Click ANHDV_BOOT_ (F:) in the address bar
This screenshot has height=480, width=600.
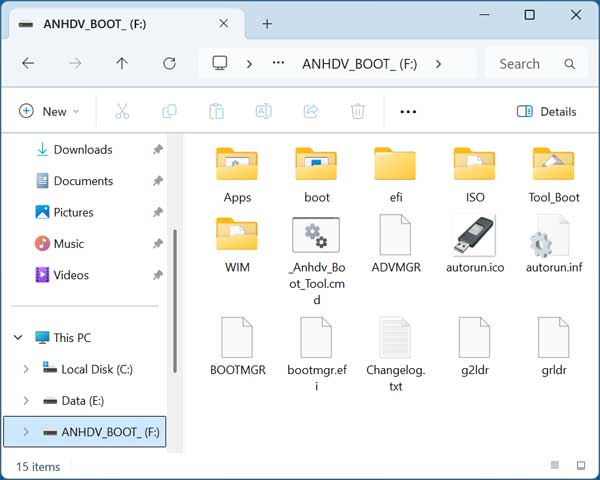[359, 64]
